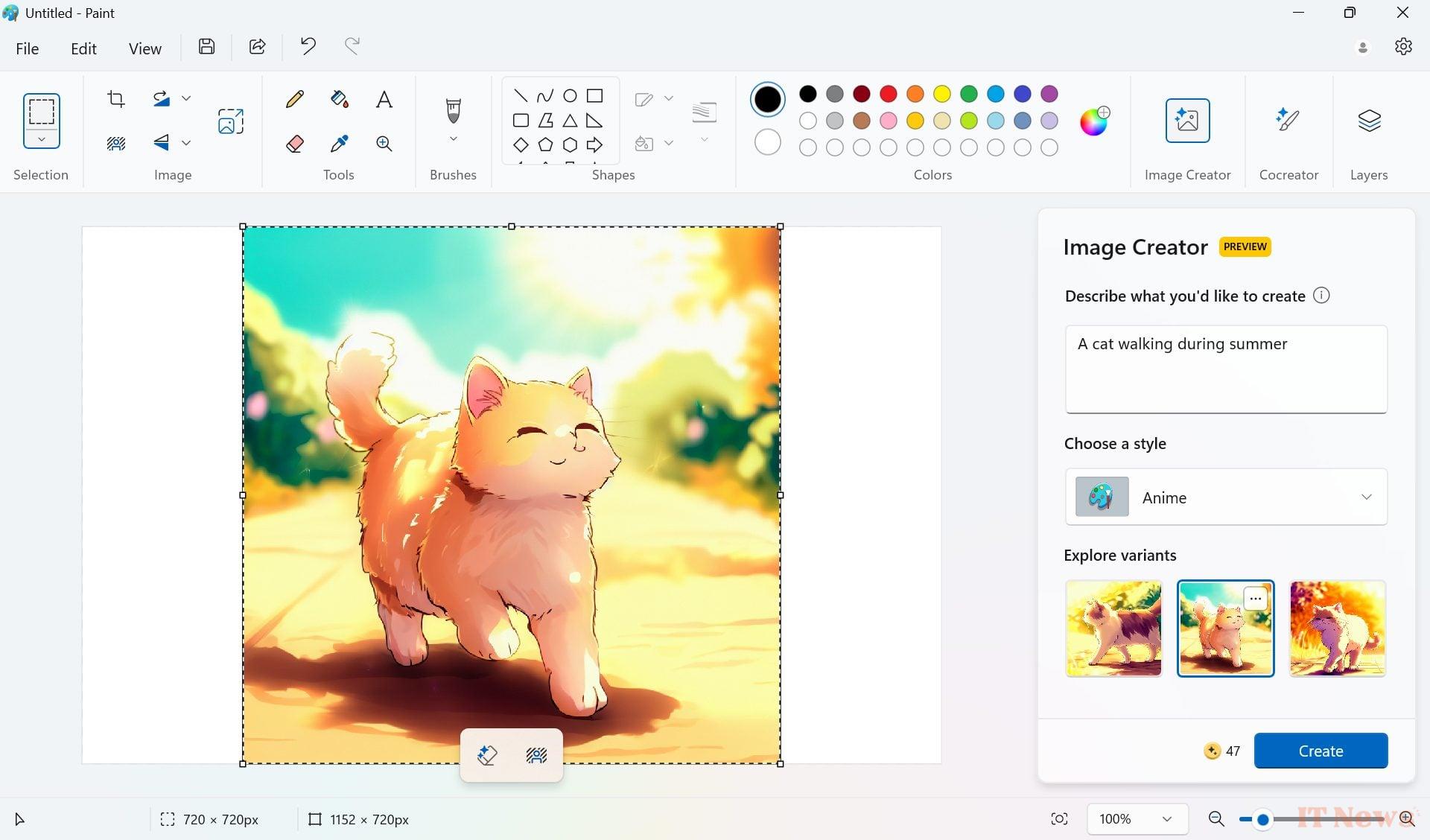Select the Eraser tool
Image resolution: width=1430 pixels, height=840 pixels.
pyautogui.click(x=295, y=143)
